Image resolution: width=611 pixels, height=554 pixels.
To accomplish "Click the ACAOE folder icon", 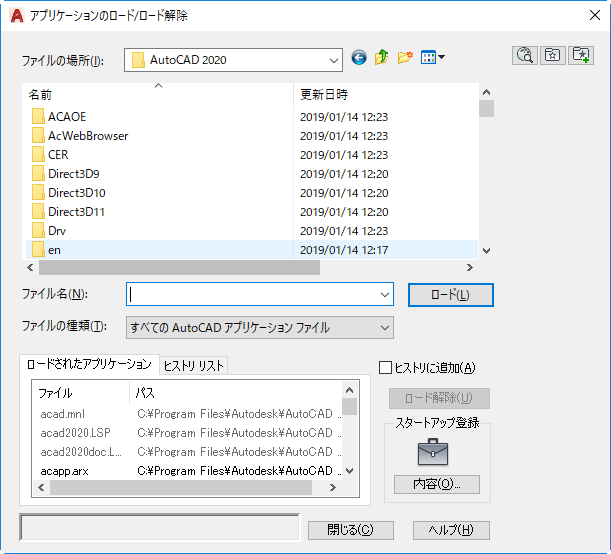I will [x=38, y=116].
